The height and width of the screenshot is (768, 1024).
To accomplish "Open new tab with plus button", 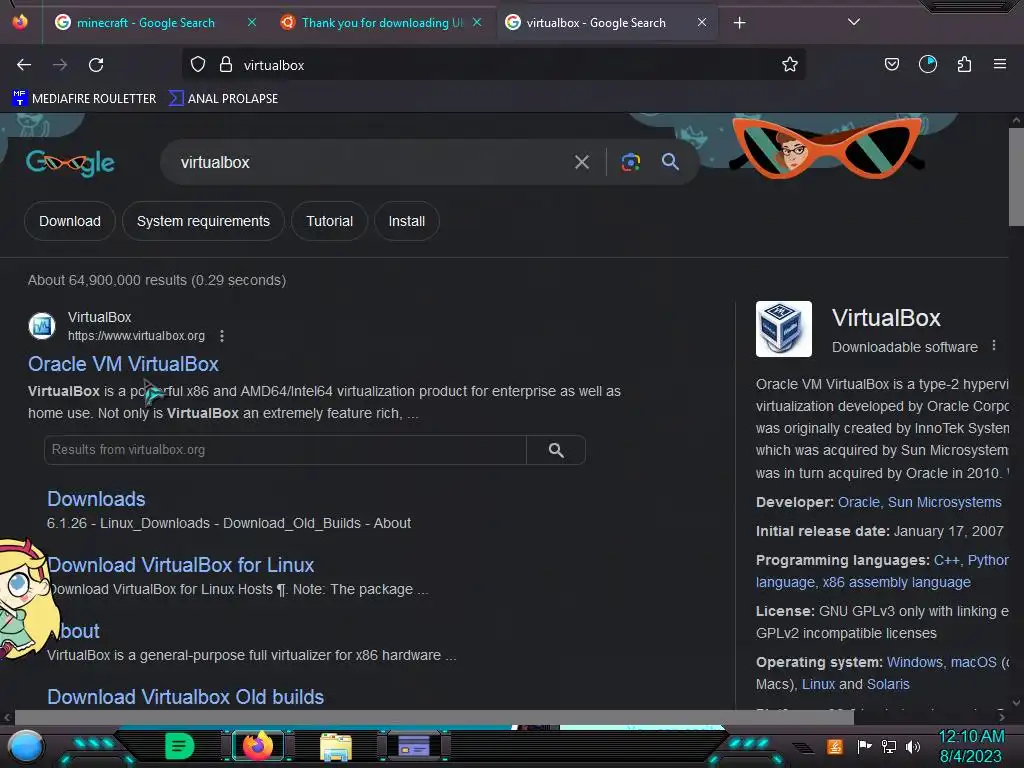I will 739,23.
